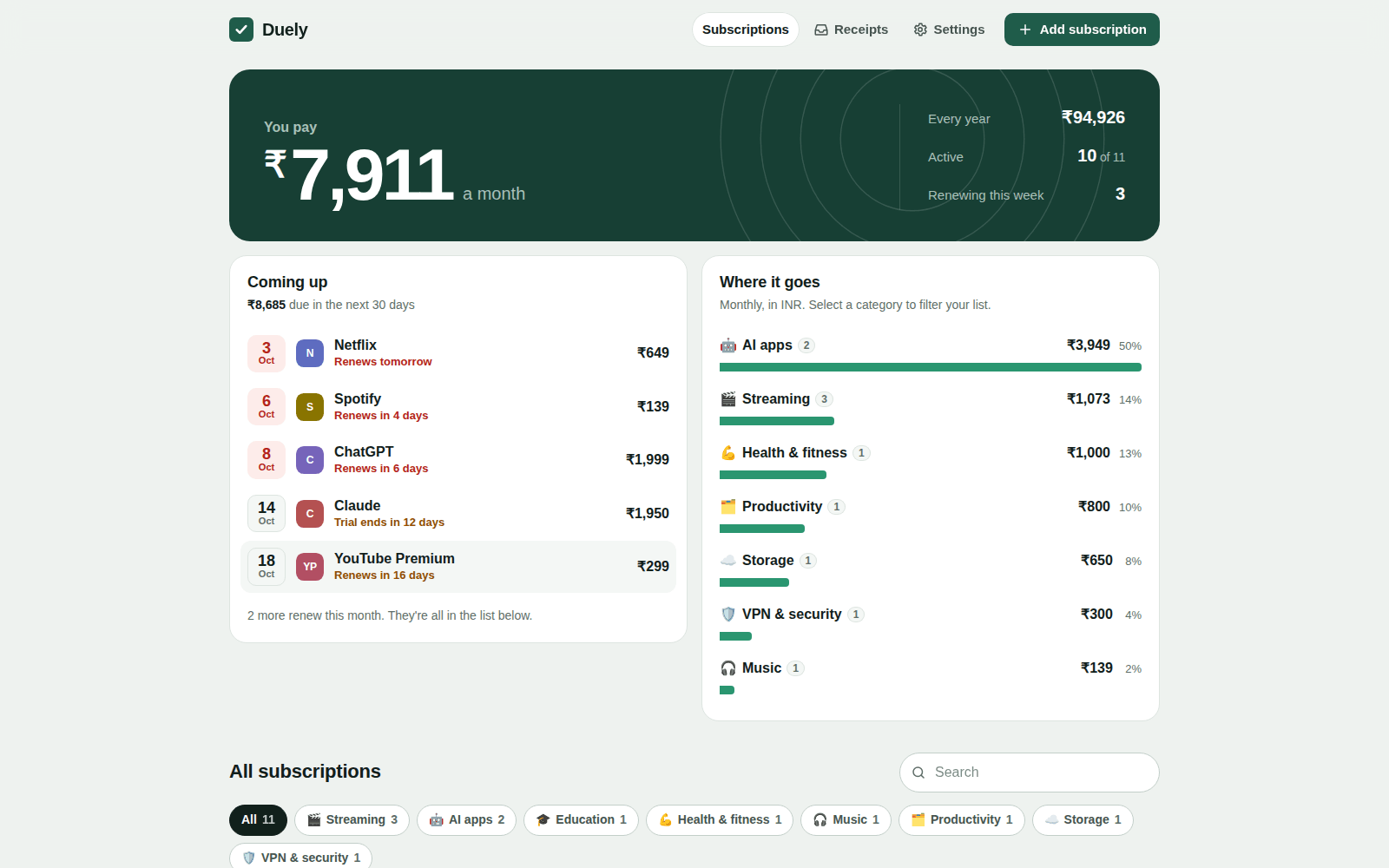
Task: Select the Music filter chip
Action: point(846,820)
